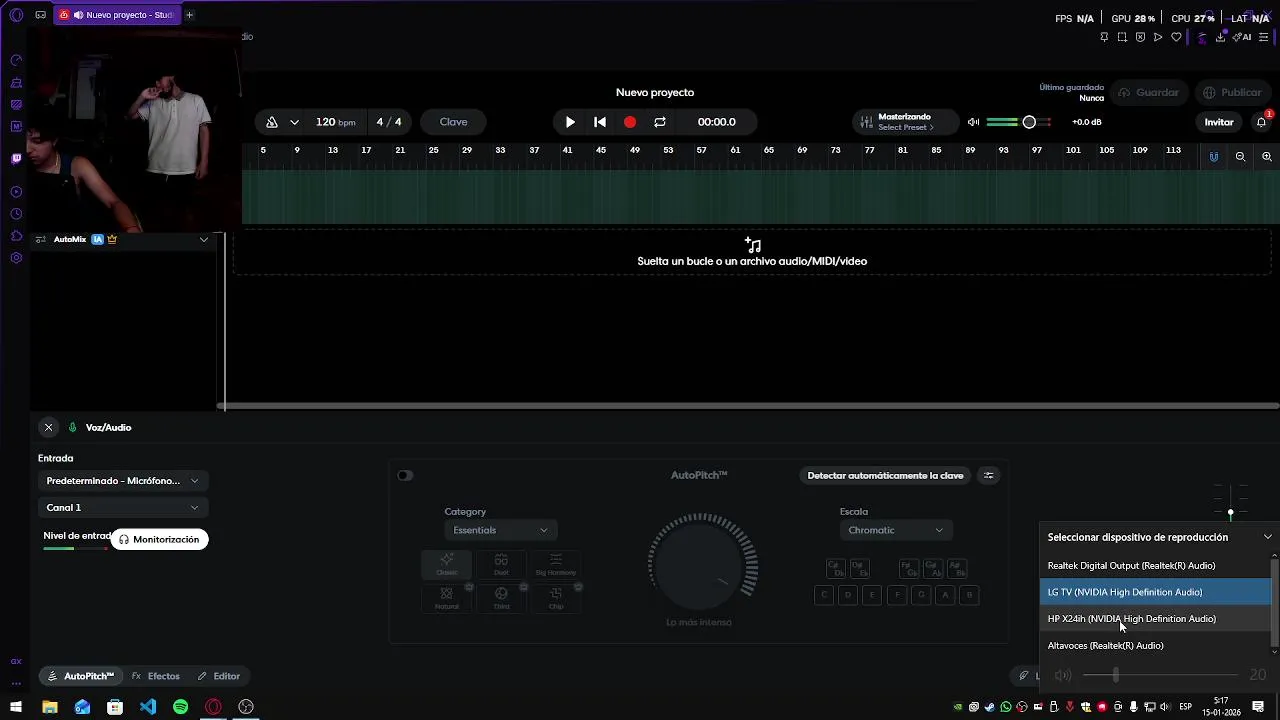
Task: Open browser sidebar settings gear
Action: click(x=16, y=258)
